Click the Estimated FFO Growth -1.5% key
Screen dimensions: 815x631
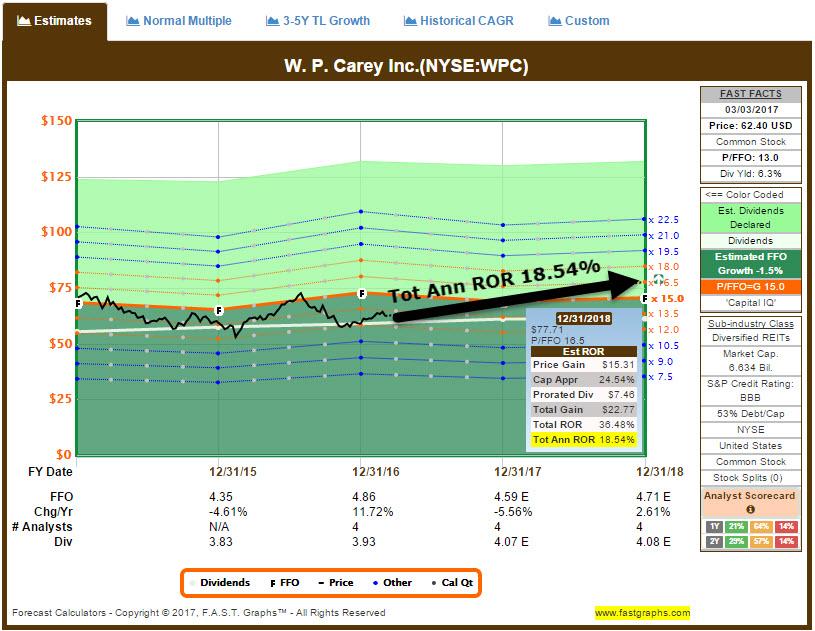[x=751, y=264]
